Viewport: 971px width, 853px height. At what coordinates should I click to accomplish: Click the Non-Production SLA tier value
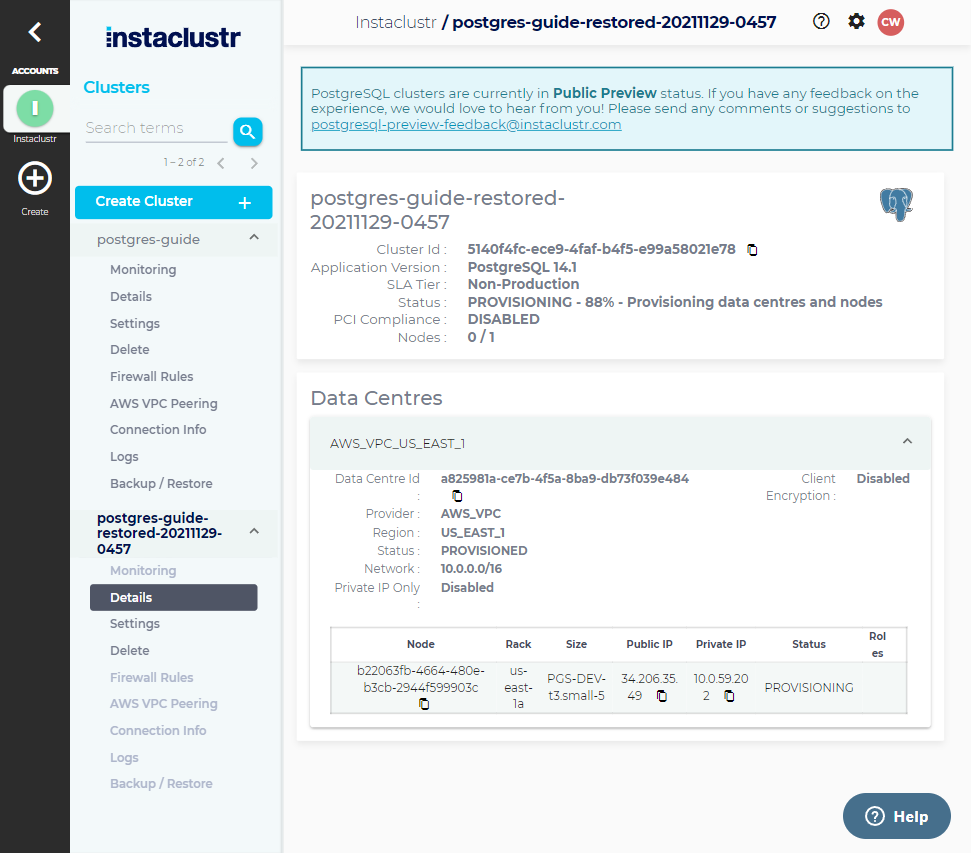(x=523, y=284)
